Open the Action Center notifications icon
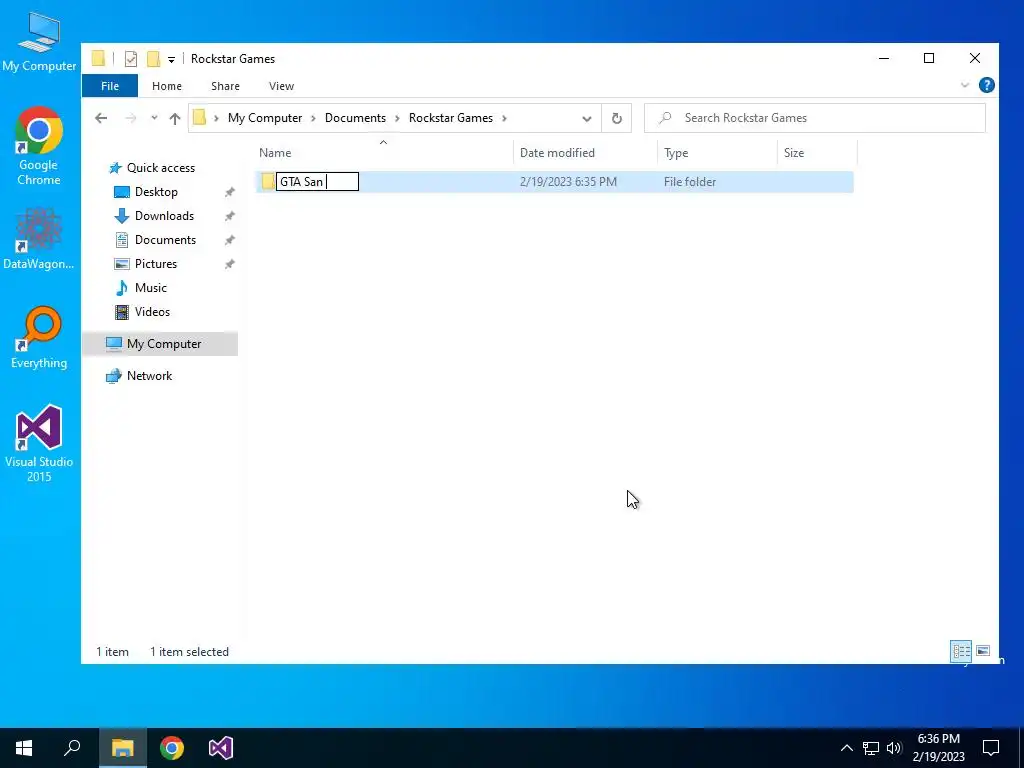 click(x=991, y=748)
